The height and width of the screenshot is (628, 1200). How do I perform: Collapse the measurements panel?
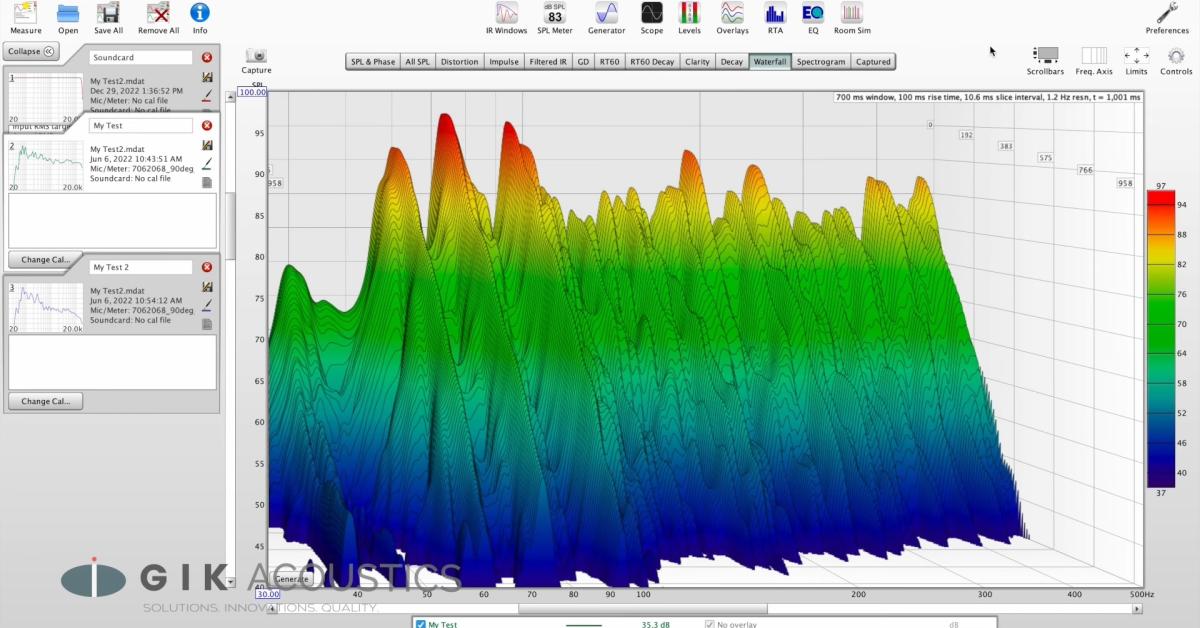click(x=32, y=51)
